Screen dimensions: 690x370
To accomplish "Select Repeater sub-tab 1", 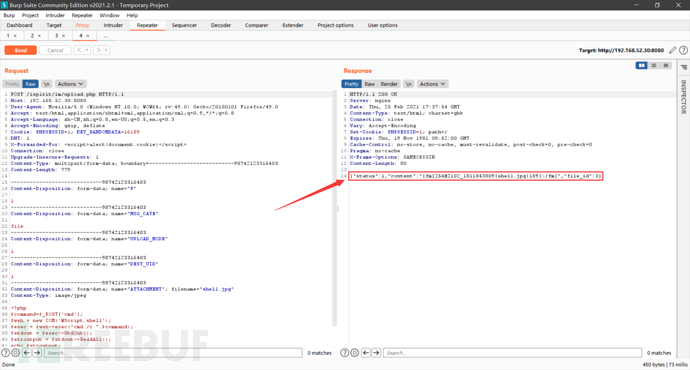I will point(8,36).
